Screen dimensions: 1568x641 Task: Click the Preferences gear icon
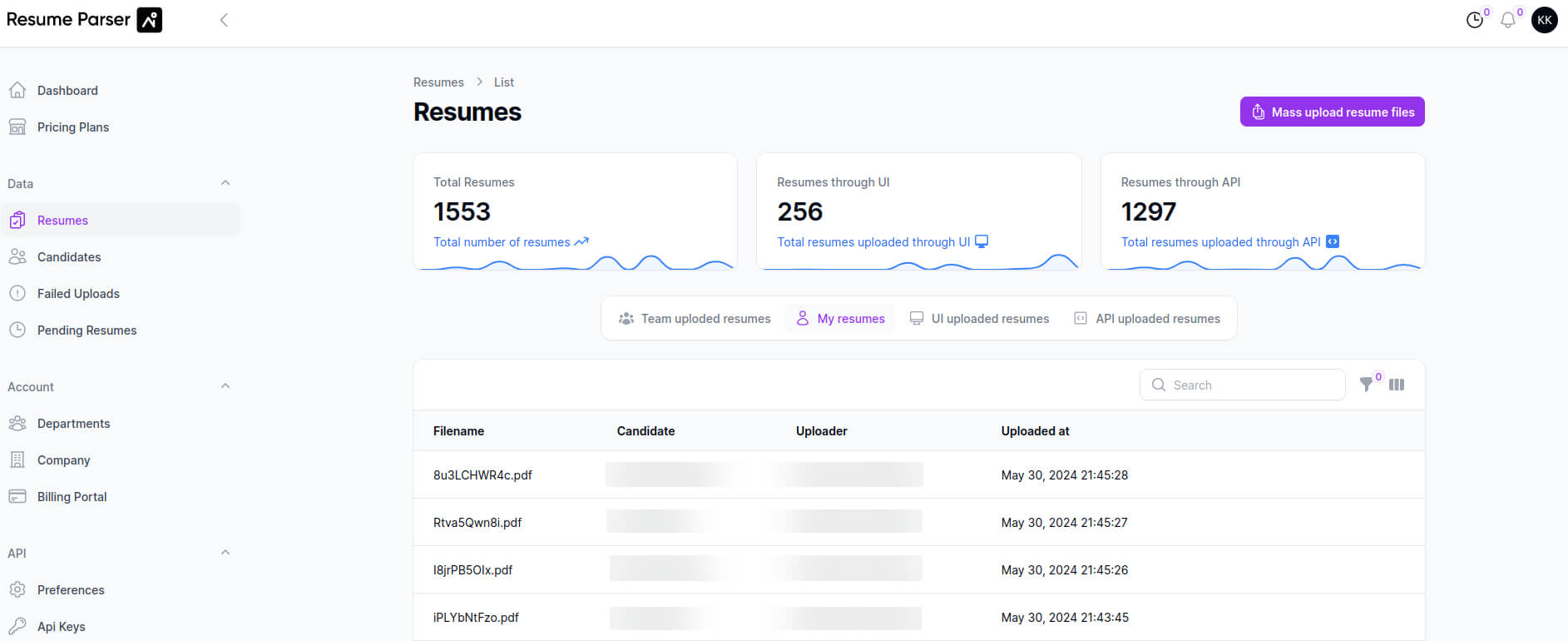pos(17,589)
